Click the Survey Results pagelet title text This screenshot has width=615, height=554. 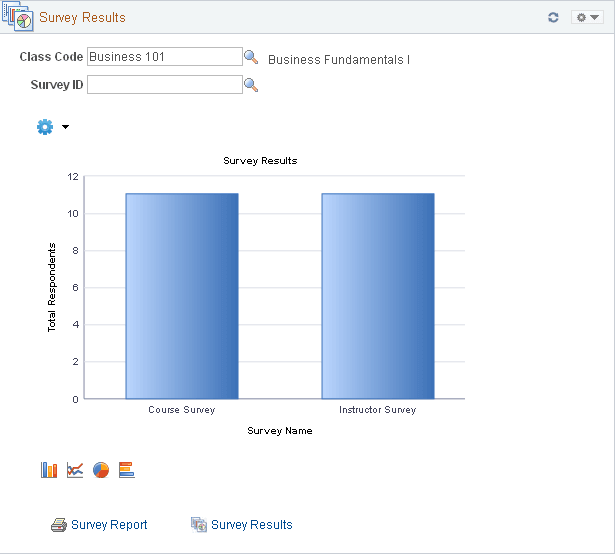(82, 18)
